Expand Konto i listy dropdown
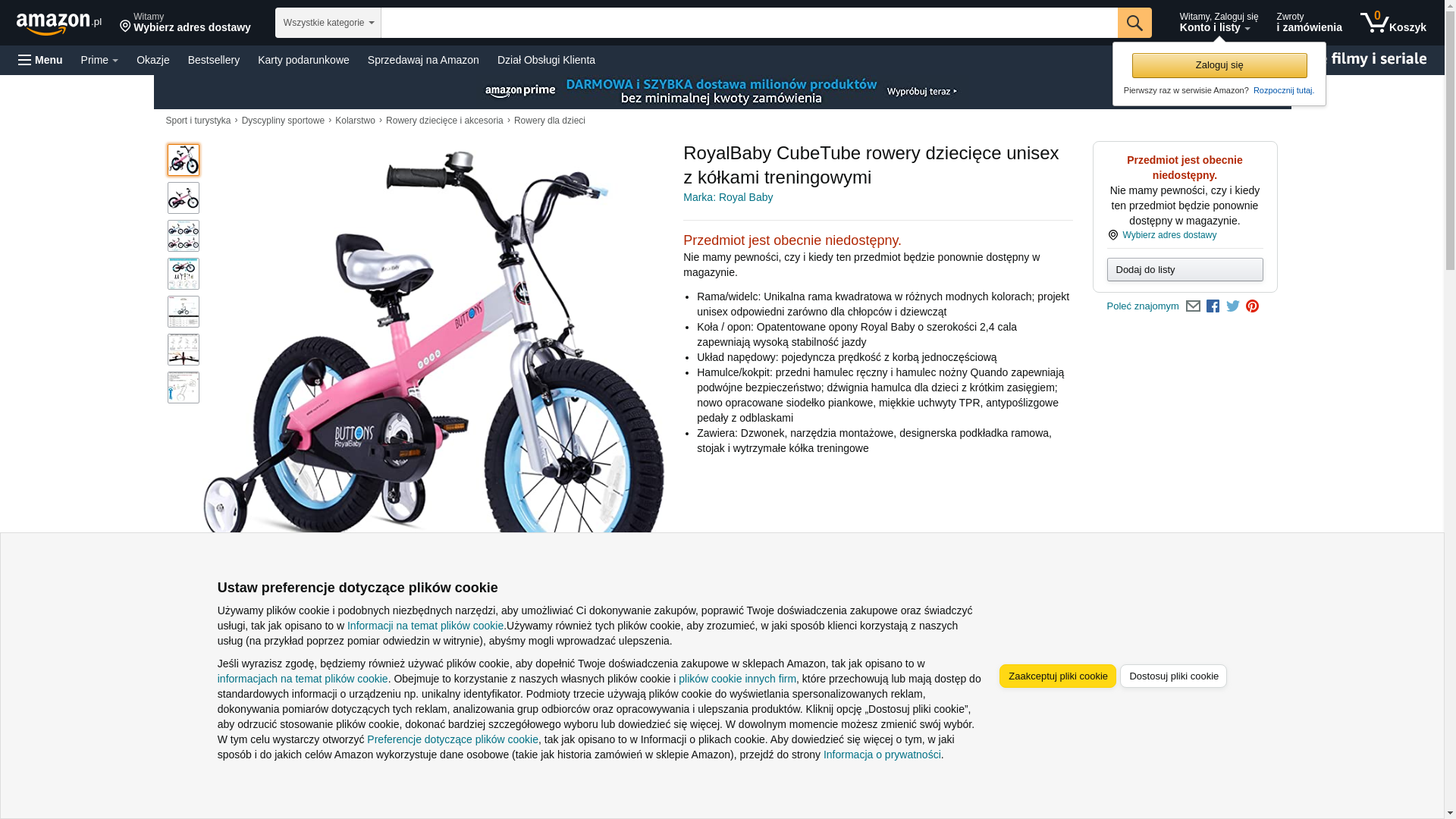Image resolution: width=1456 pixels, height=819 pixels. click(1218, 23)
